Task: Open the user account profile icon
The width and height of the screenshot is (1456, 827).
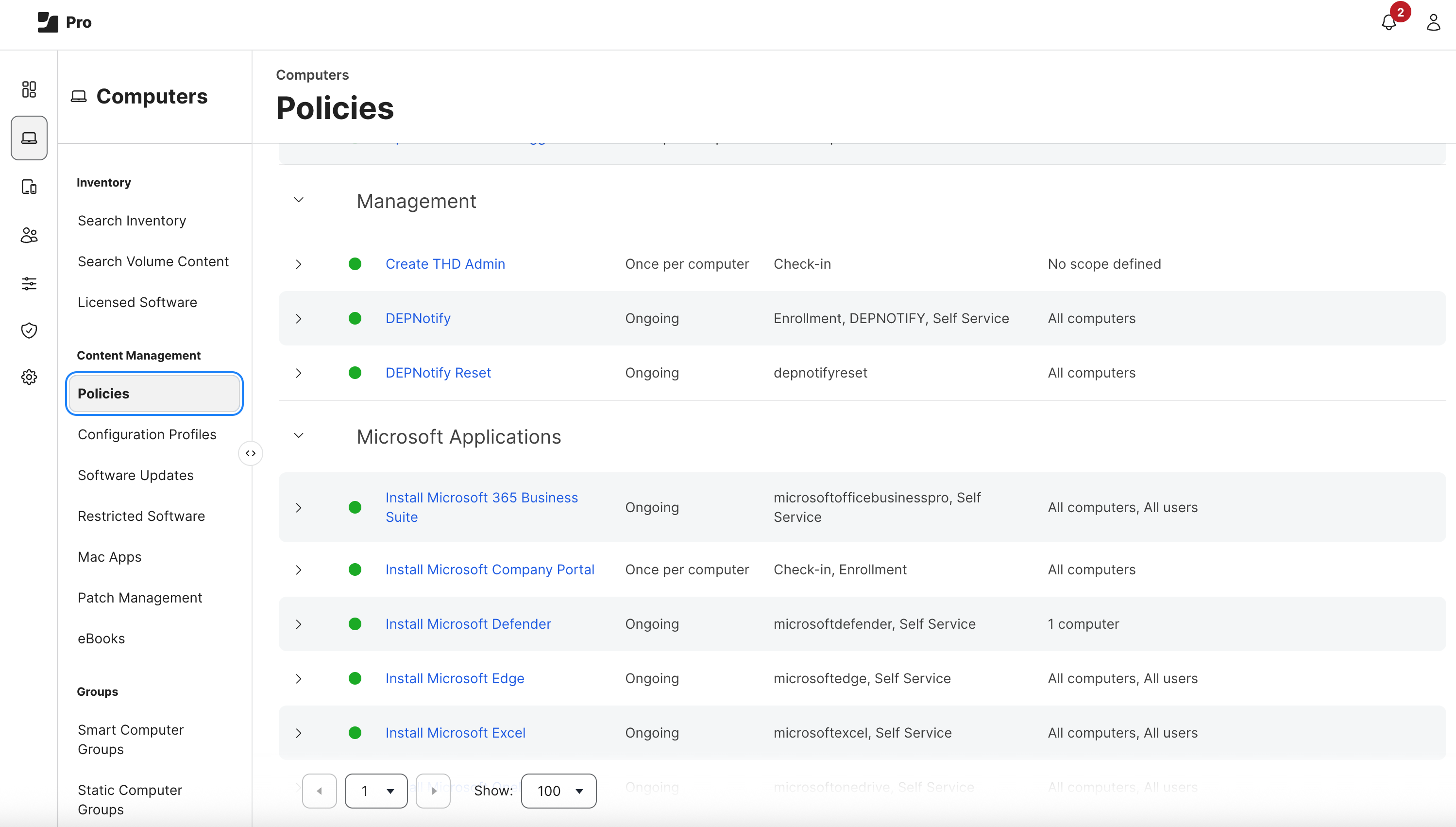Action: 1433,22
